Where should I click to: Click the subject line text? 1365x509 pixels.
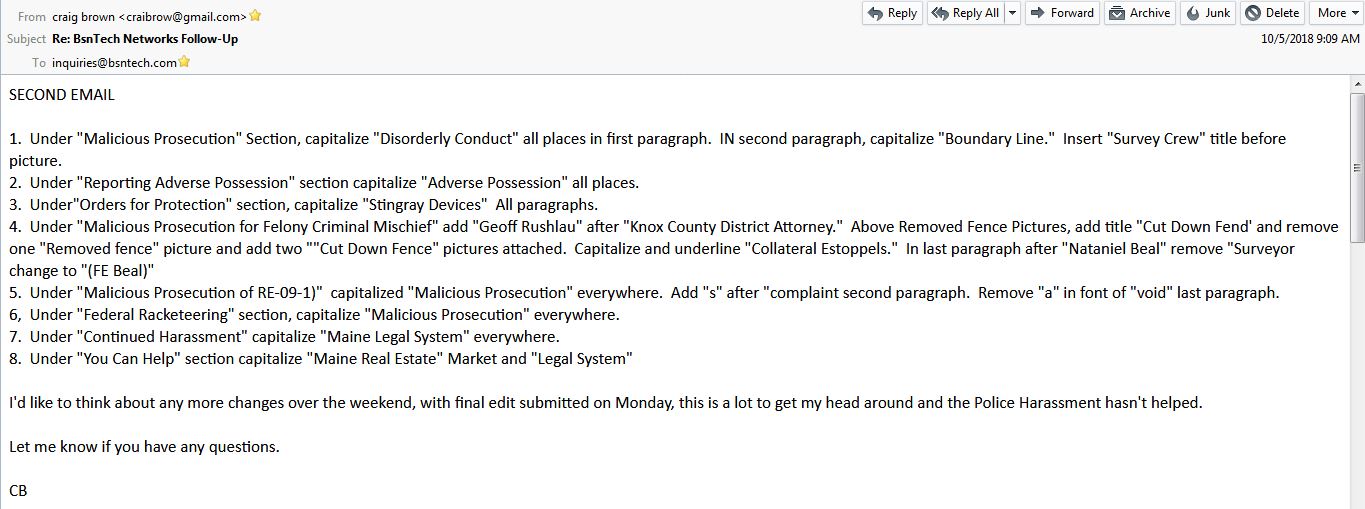click(x=145, y=39)
